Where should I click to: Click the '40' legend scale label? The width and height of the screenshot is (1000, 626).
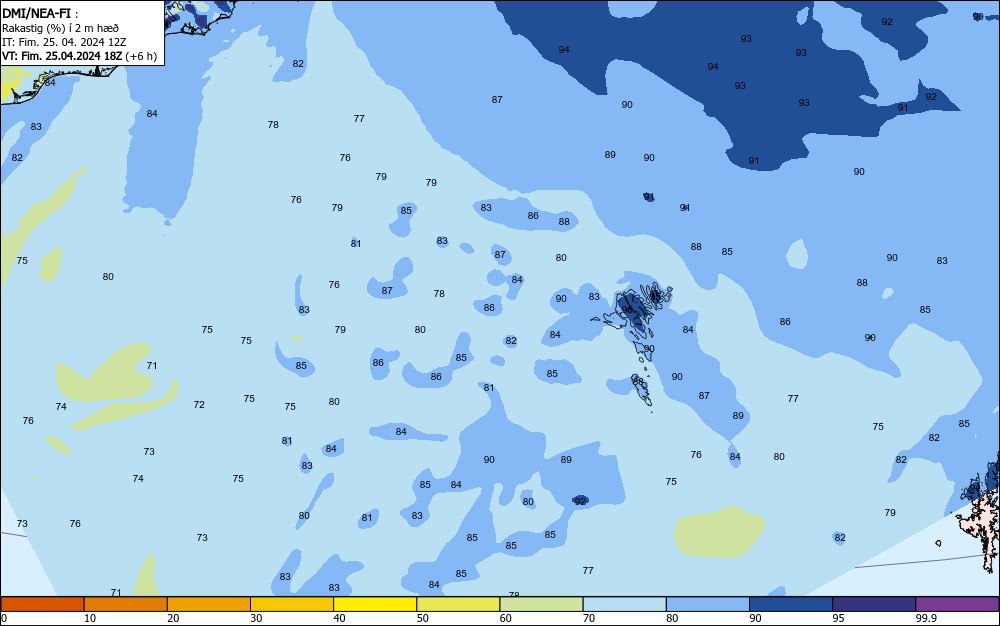(x=339, y=618)
